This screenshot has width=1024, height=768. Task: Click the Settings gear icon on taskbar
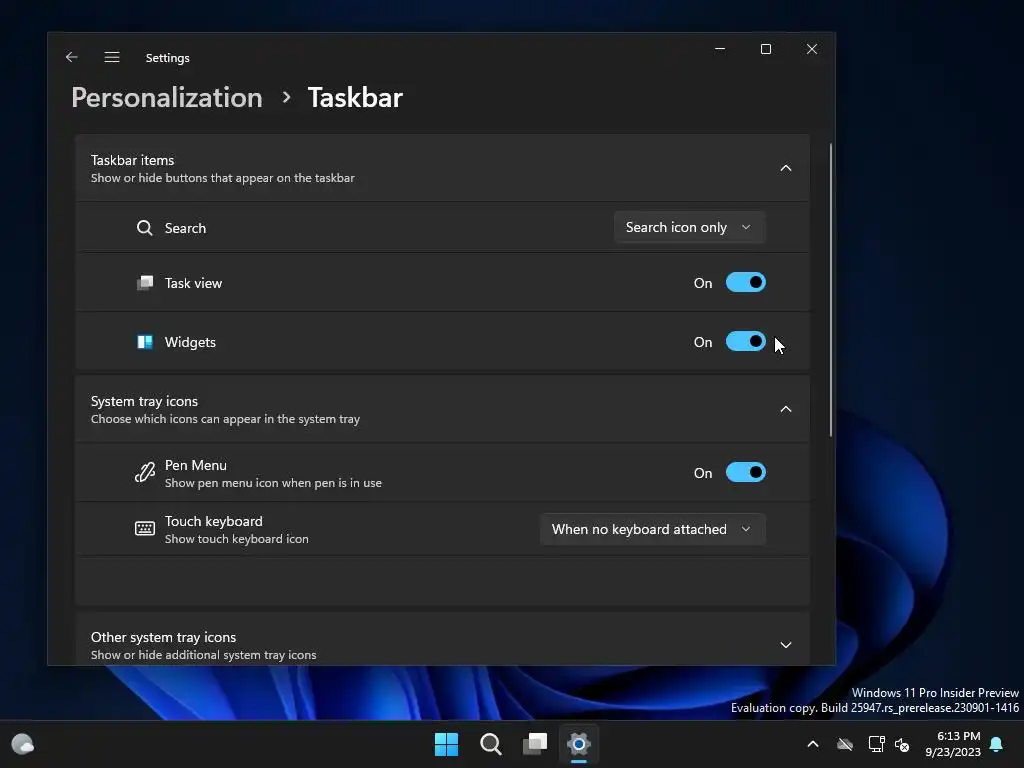[579, 744]
